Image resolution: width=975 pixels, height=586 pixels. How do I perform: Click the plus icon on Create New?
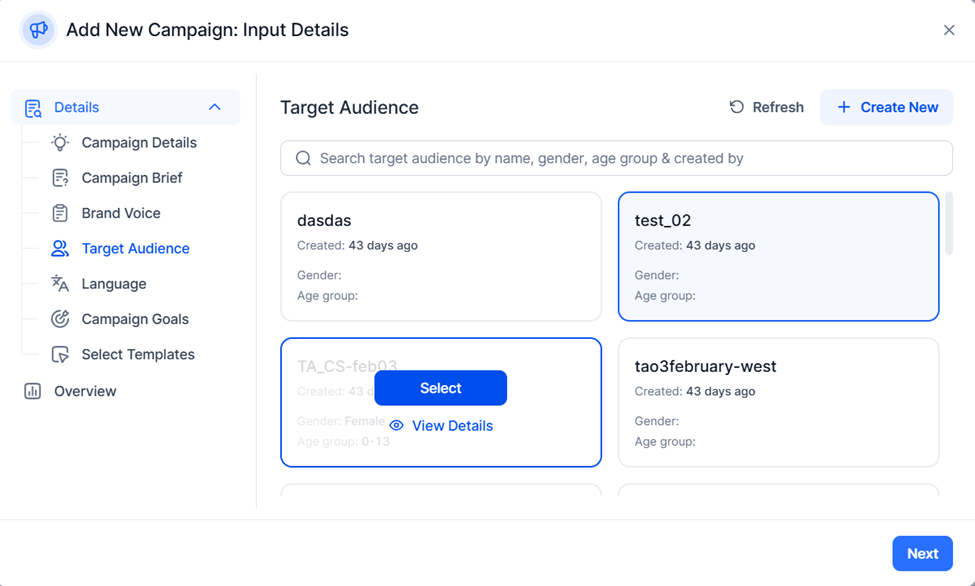click(x=844, y=107)
